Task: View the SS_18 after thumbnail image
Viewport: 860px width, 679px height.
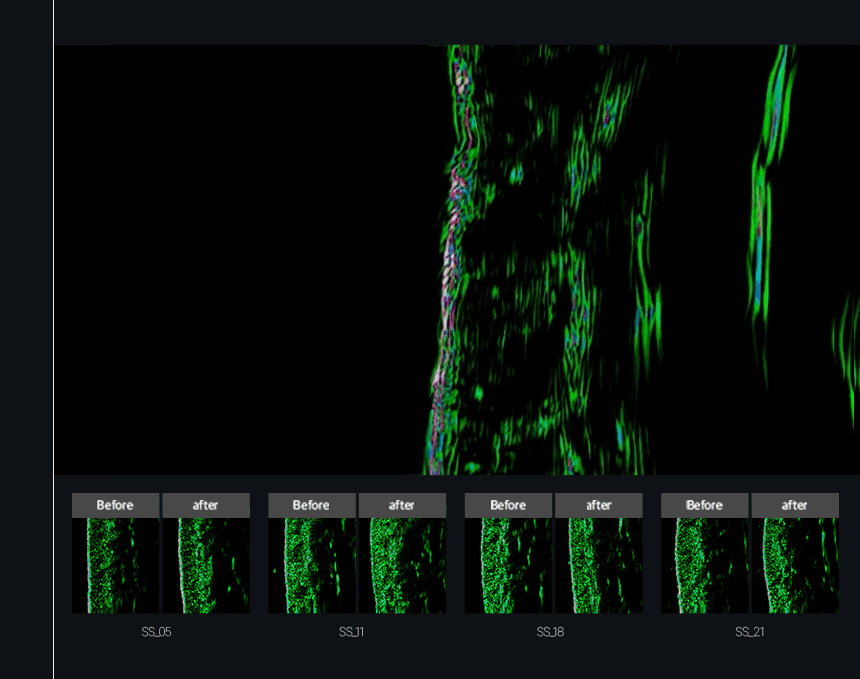Action: coord(599,565)
